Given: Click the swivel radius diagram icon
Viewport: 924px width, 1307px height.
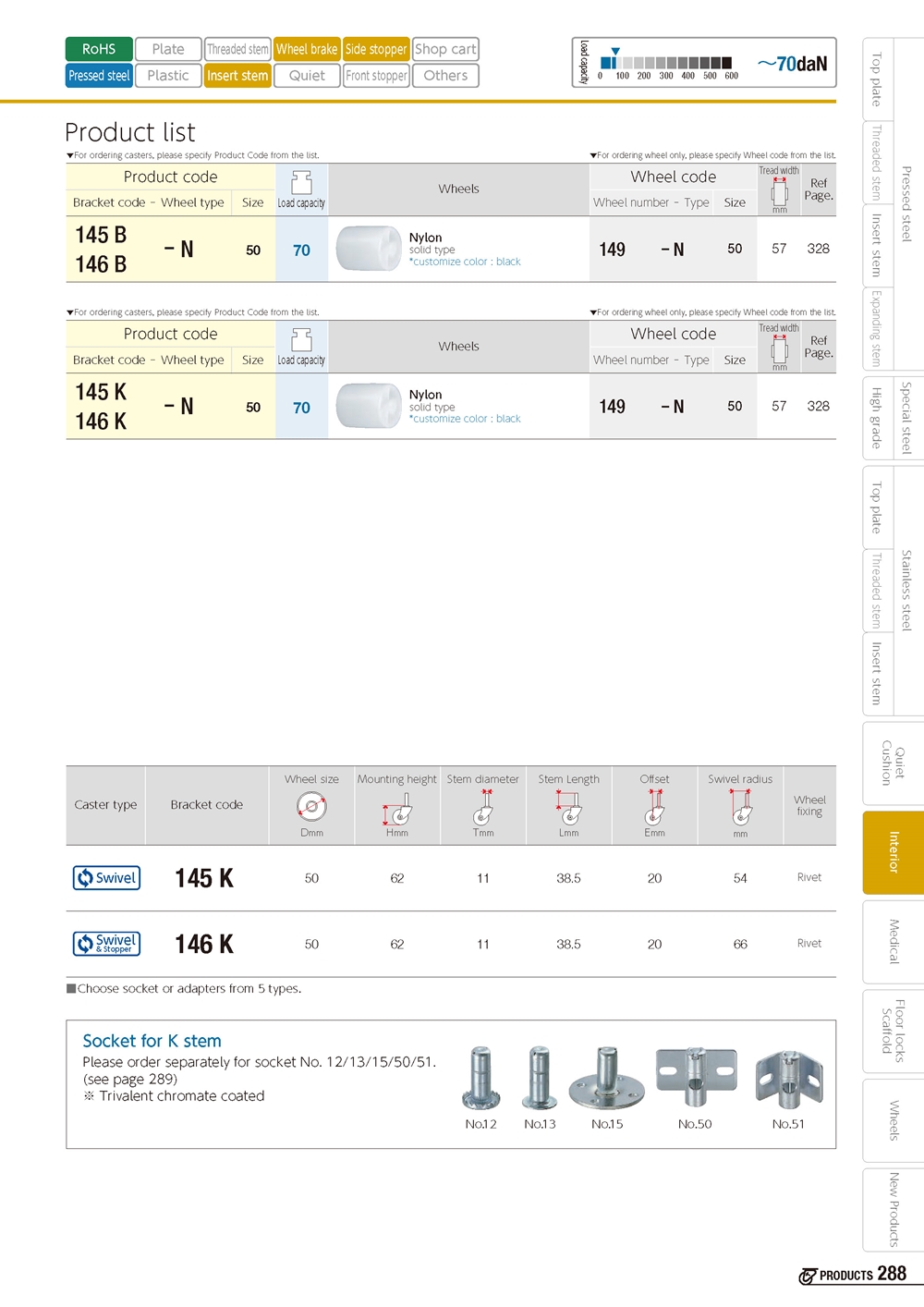Looking at the screenshot, I should point(741,808).
